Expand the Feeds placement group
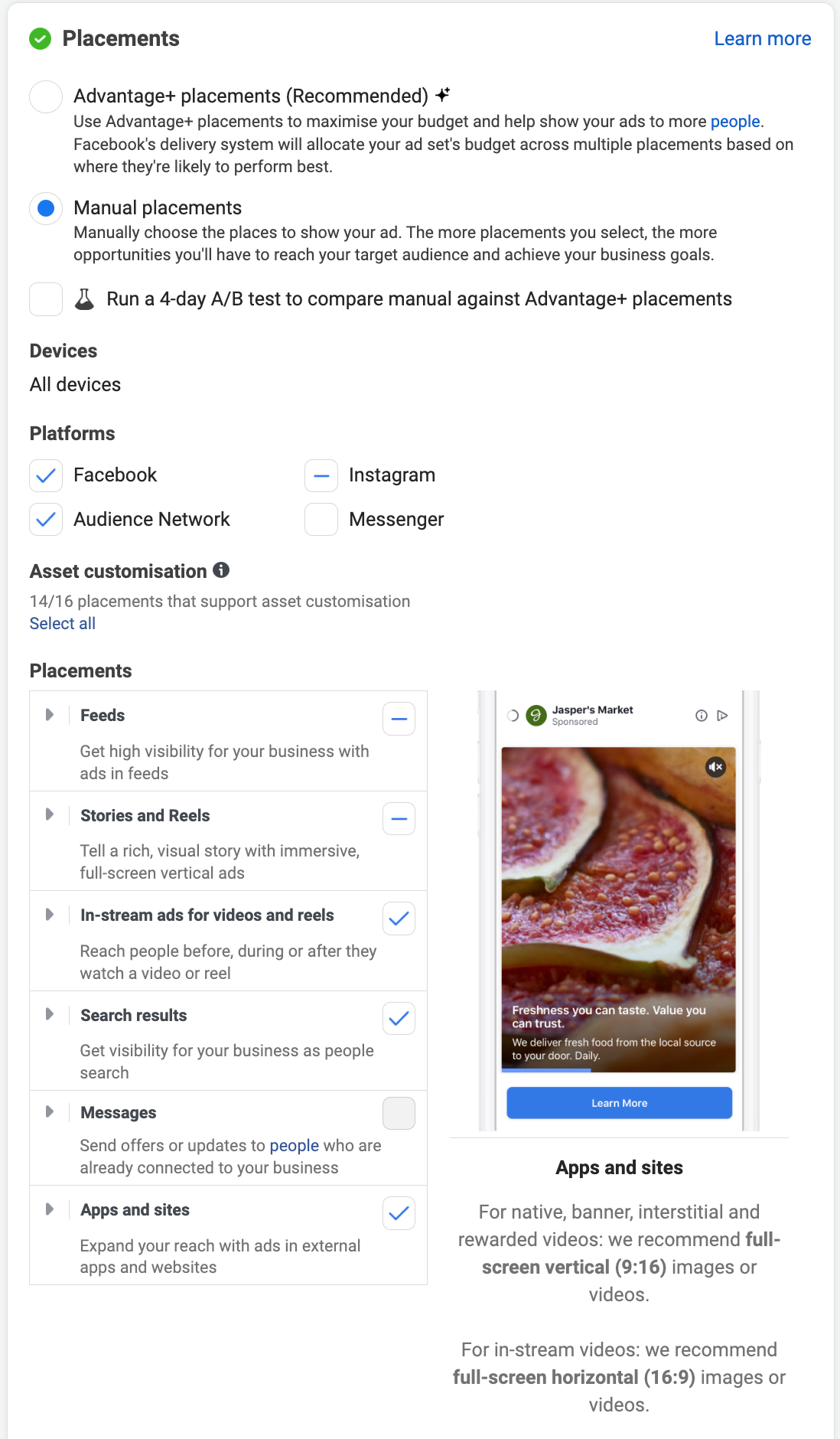Screen dimensions: 840x1439 (x=50, y=715)
